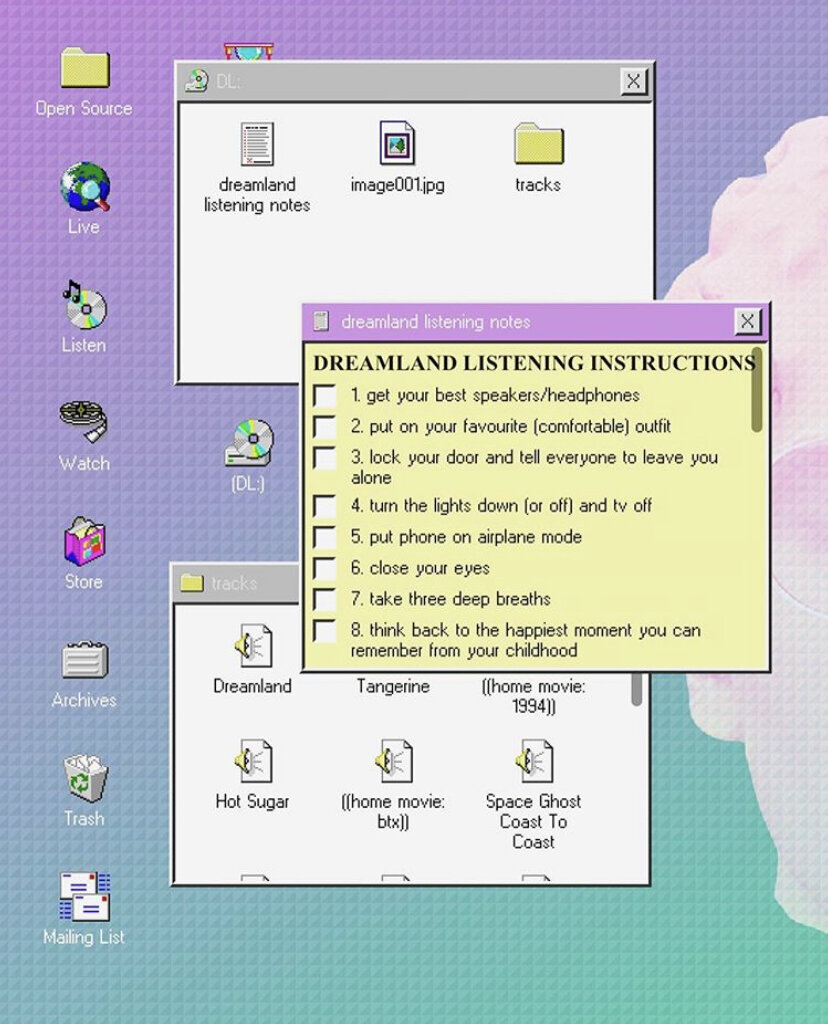Open the Live globe icon
Viewport: 828px width, 1024px height.
tap(85, 187)
